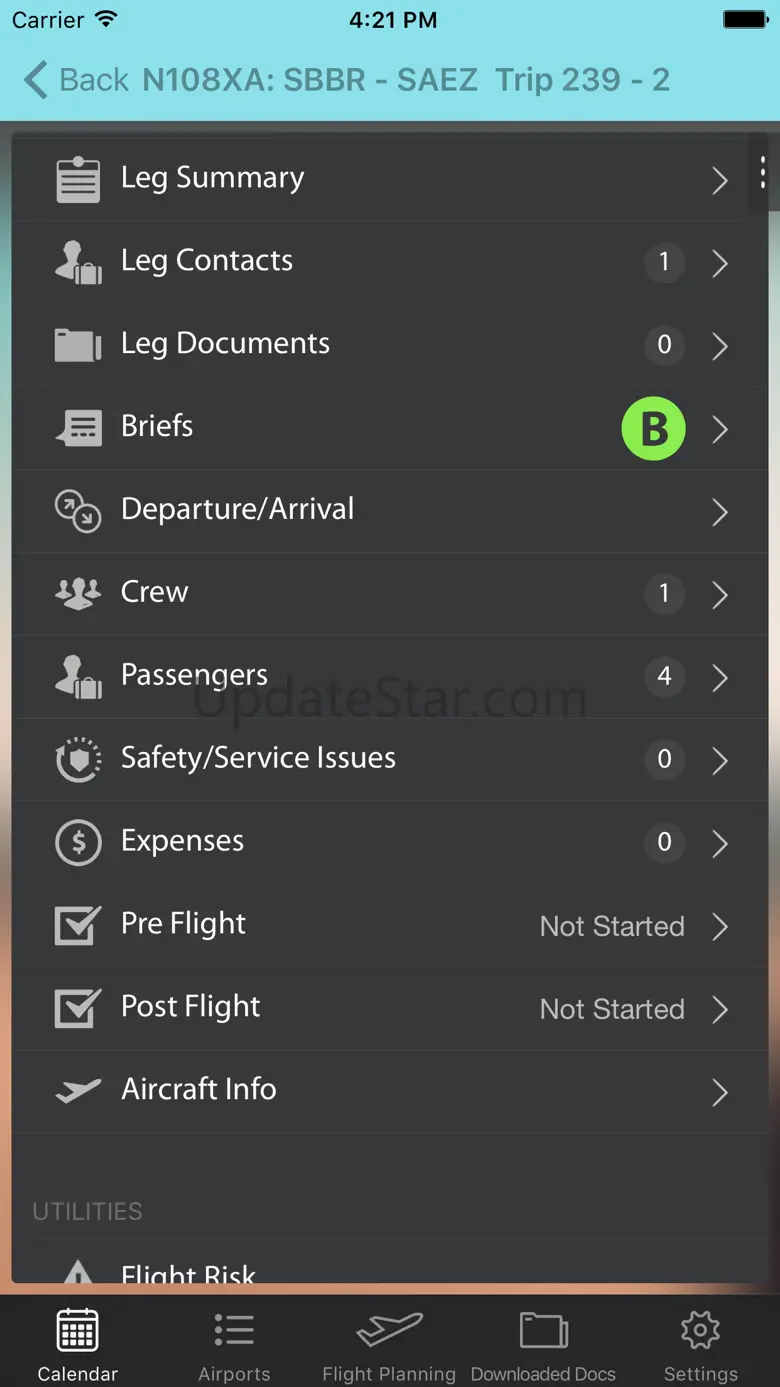
Task: Open the Settings tab
Action: click(x=700, y=1345)
